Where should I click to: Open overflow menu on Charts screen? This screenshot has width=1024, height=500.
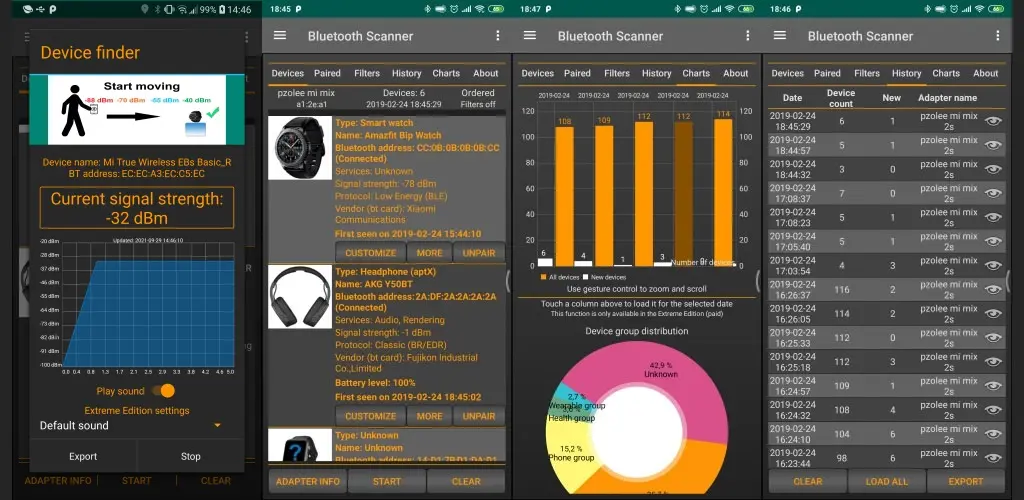point(748,35)
